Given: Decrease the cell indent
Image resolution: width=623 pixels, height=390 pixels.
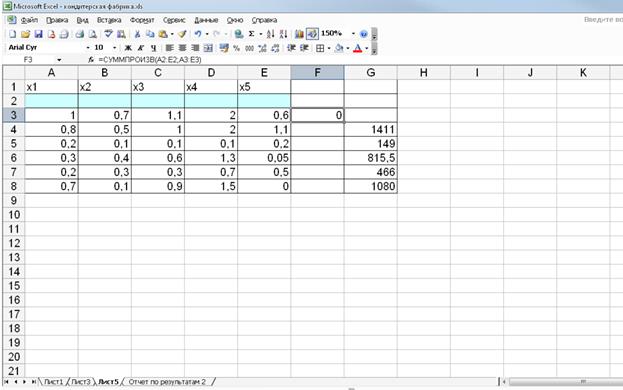Looking at the screenshot, I should click(x=291, y=48).
